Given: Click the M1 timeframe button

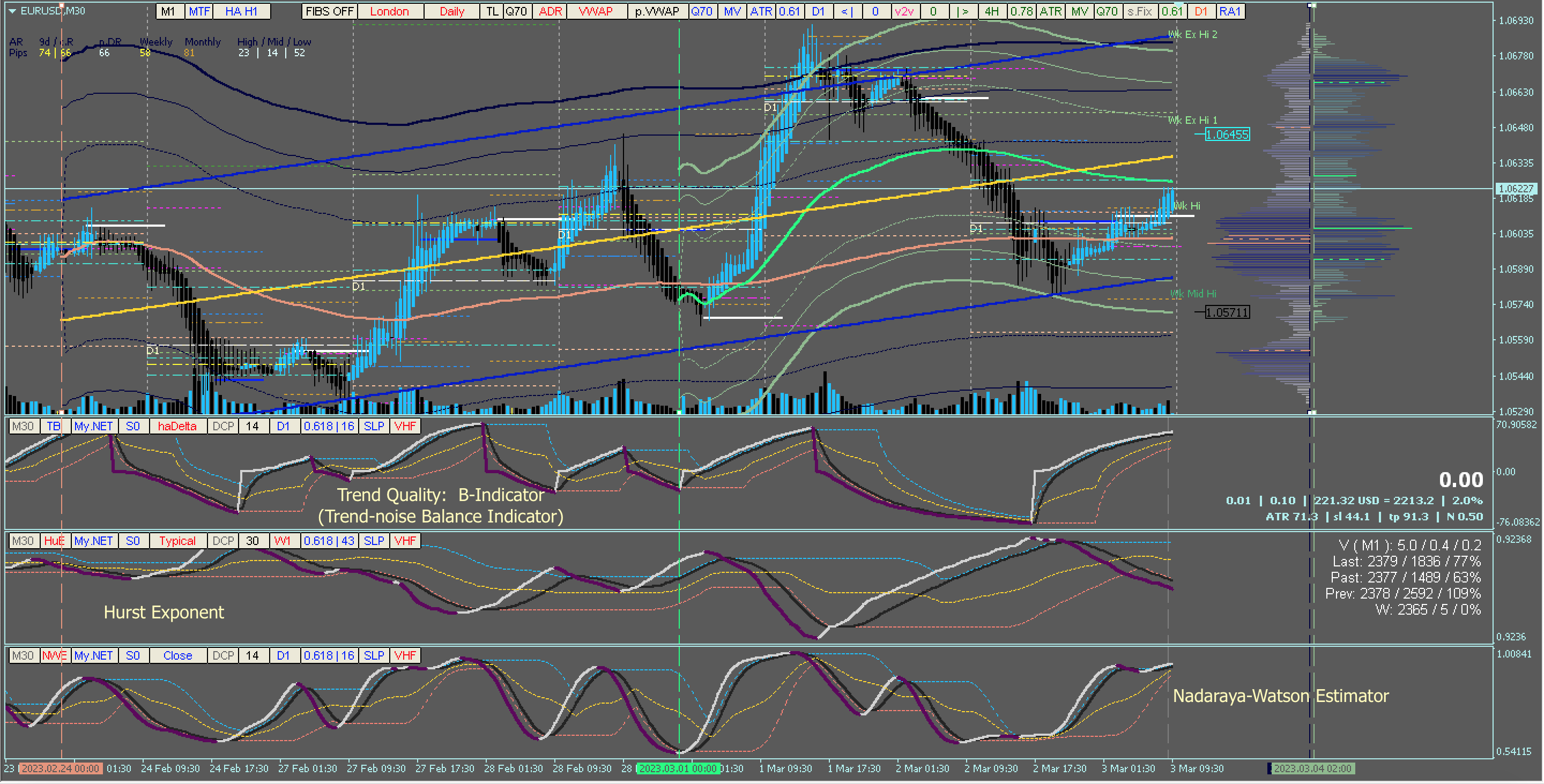Looking at the screenshot, I should (x=168, y=11).
